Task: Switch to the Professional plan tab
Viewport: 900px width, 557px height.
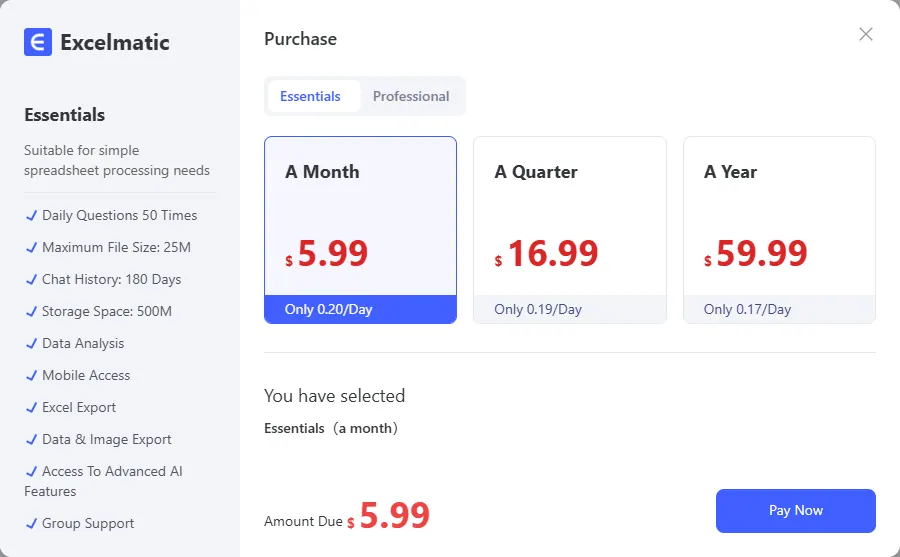Action: pyautogui.click(x=411, y=97)
